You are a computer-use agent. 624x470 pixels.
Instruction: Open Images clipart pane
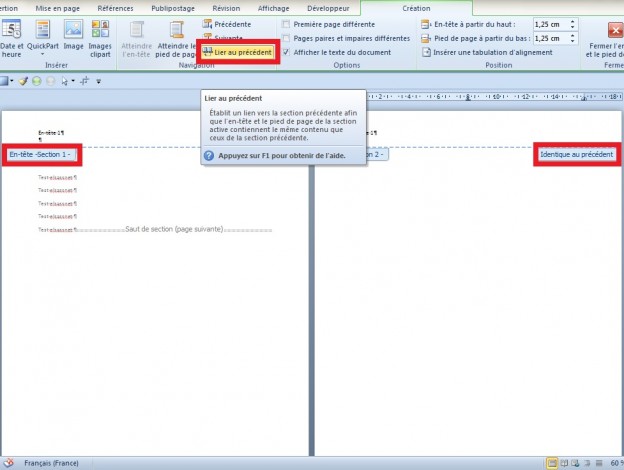point(100,39)
